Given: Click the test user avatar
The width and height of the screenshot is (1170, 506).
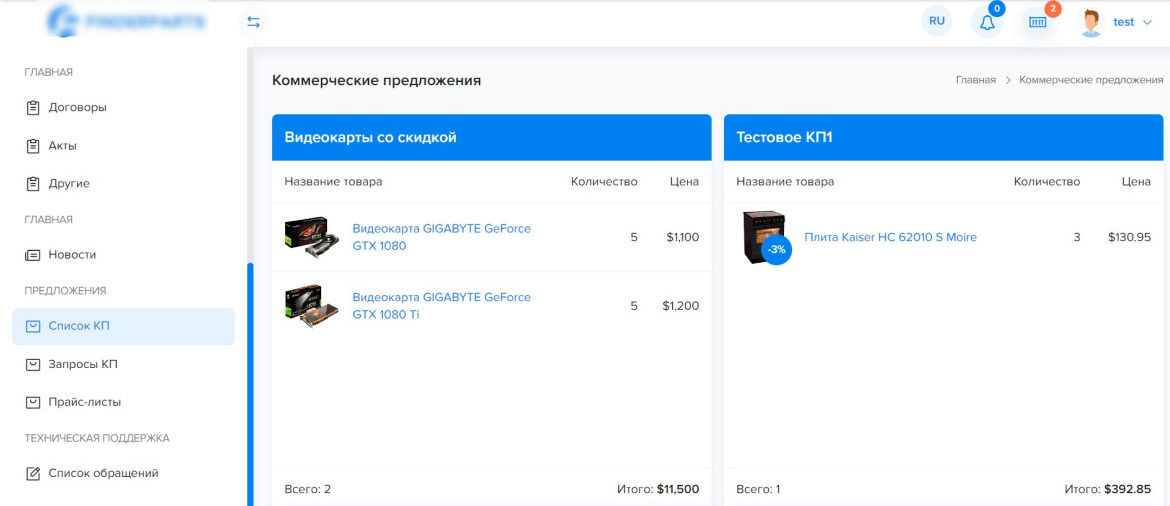Looking at the screenshot, I should click(1091, 22).
